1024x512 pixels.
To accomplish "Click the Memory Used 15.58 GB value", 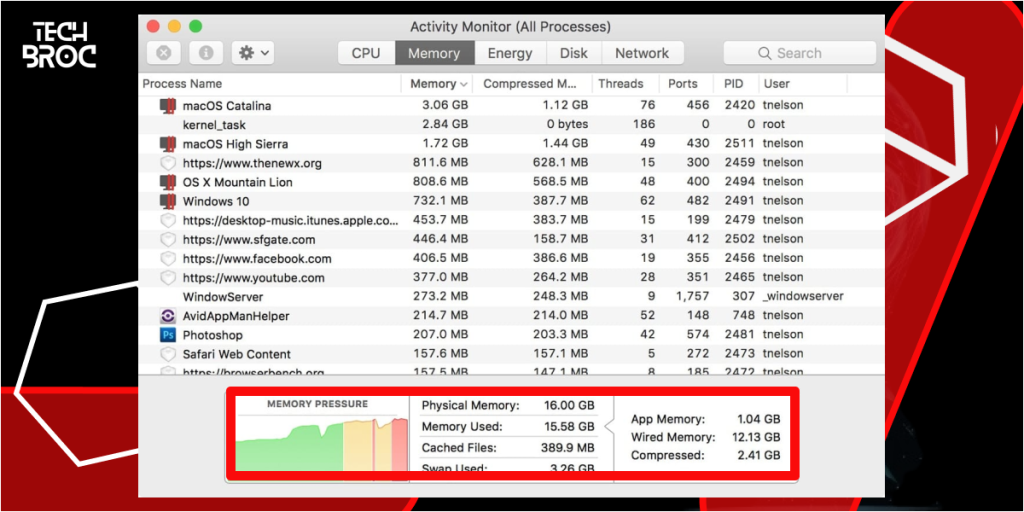I will (x=569, y=427).
